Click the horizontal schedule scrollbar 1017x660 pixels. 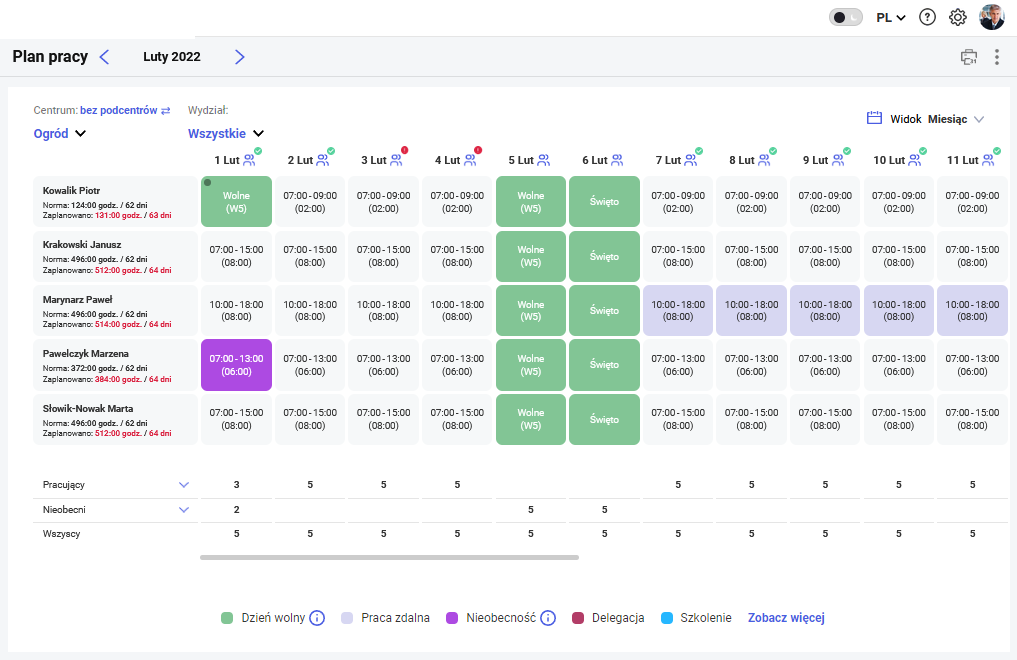389,557
